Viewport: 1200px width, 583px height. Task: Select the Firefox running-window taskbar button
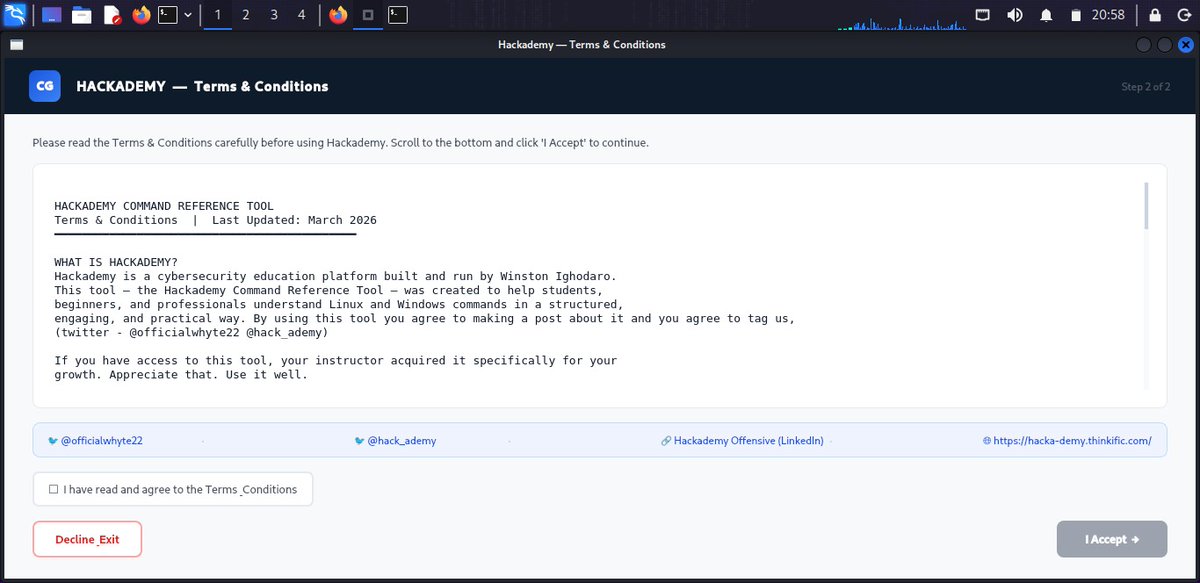[339, 15]
